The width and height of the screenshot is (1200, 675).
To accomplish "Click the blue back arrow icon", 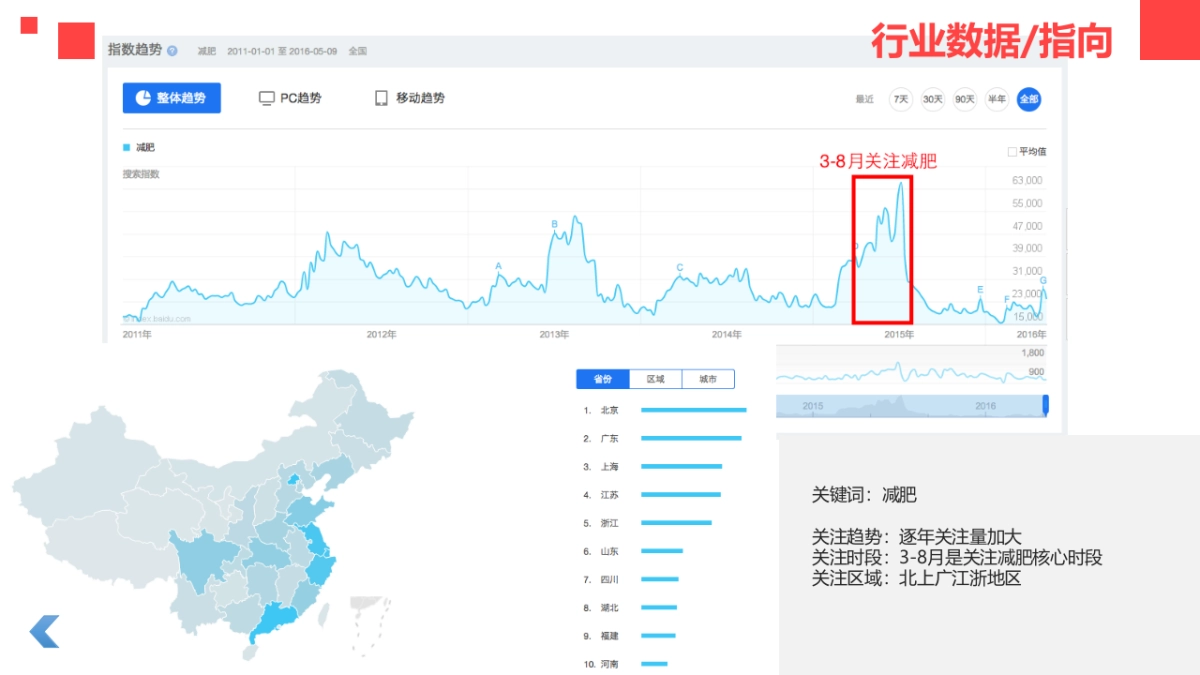I will (44, 631).
